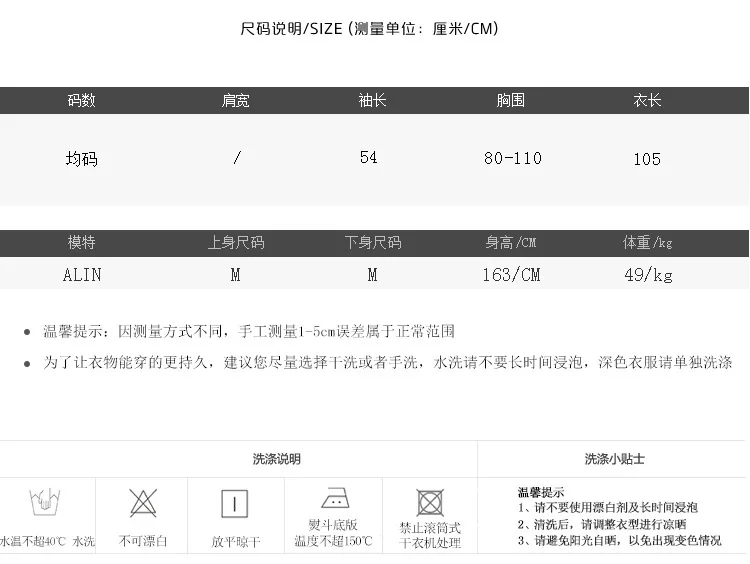Click the iron temperature icon
Image resolution: width=750 pixels, height=564 pixels.
(x=335, y=498)
